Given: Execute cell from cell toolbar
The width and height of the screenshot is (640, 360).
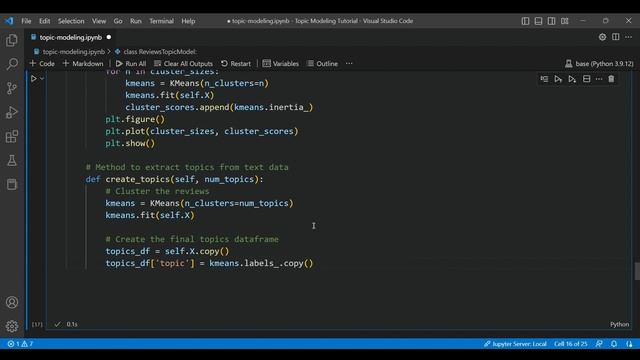Looking at the screenshot, I should [x=558, y=79].
